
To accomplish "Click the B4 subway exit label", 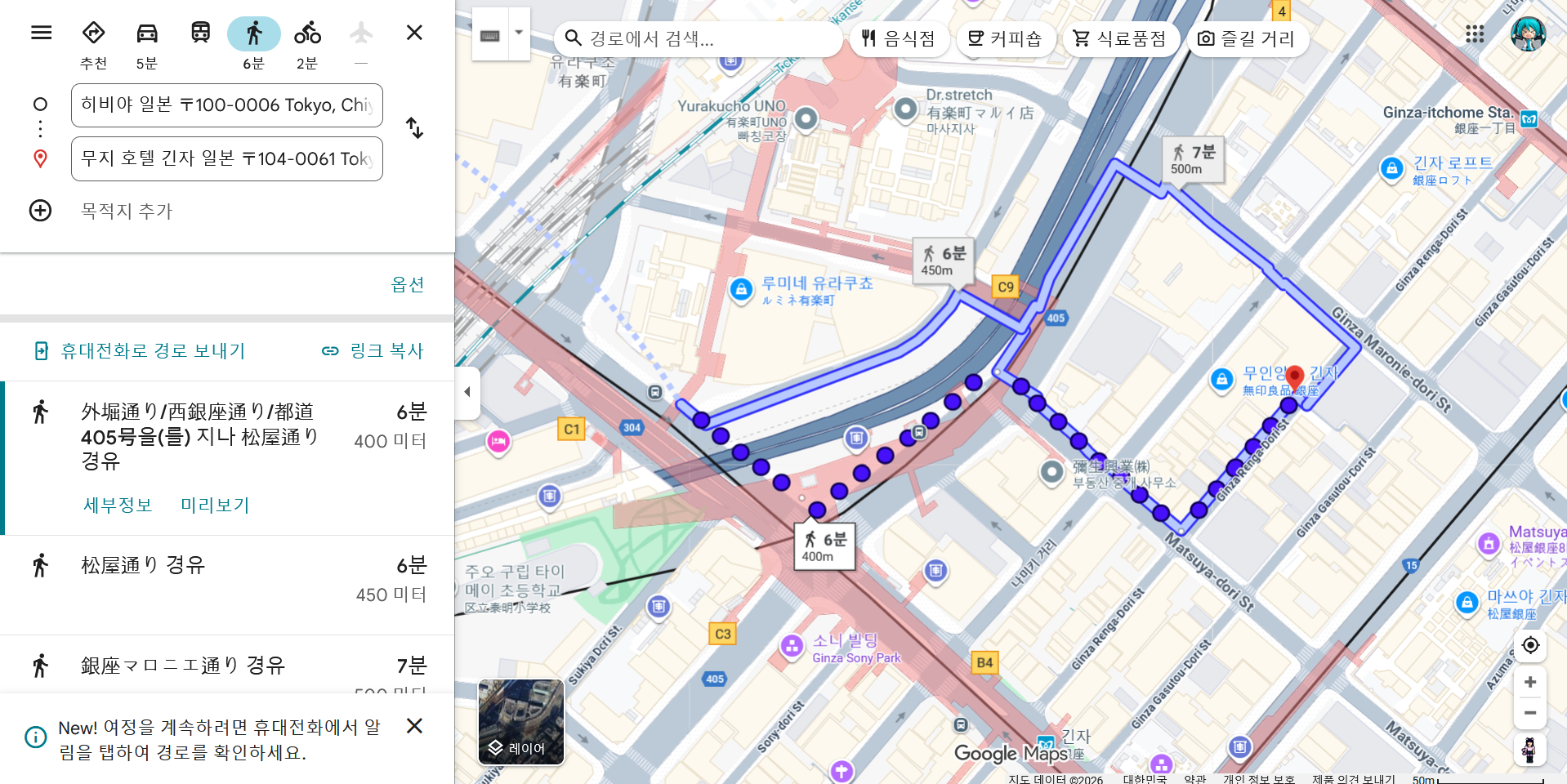I will [x=985, y=662].
